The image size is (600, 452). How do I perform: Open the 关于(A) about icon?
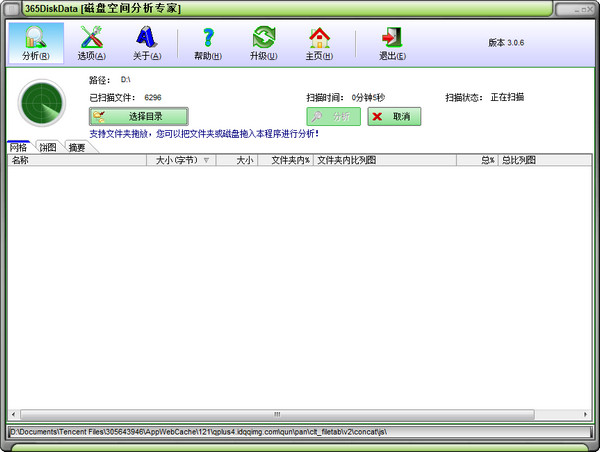147,43
